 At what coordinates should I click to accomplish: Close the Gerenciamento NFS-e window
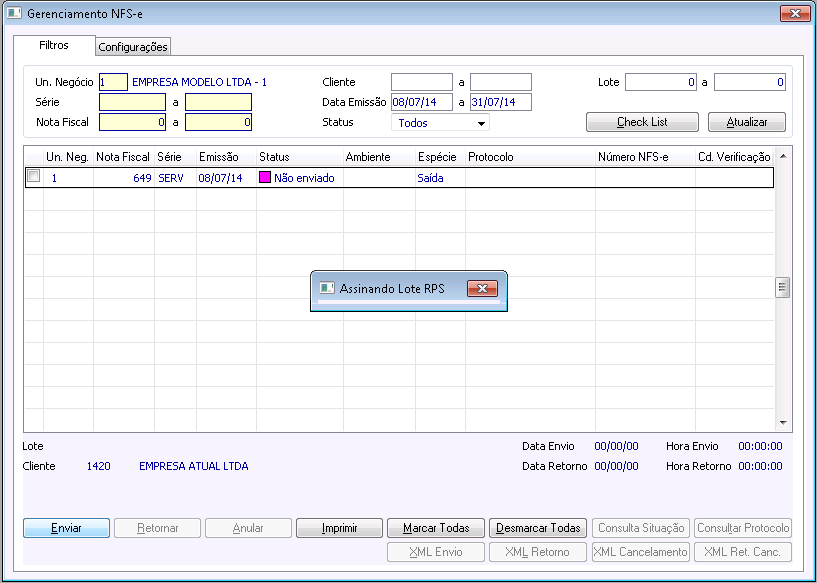click(795, 14)
